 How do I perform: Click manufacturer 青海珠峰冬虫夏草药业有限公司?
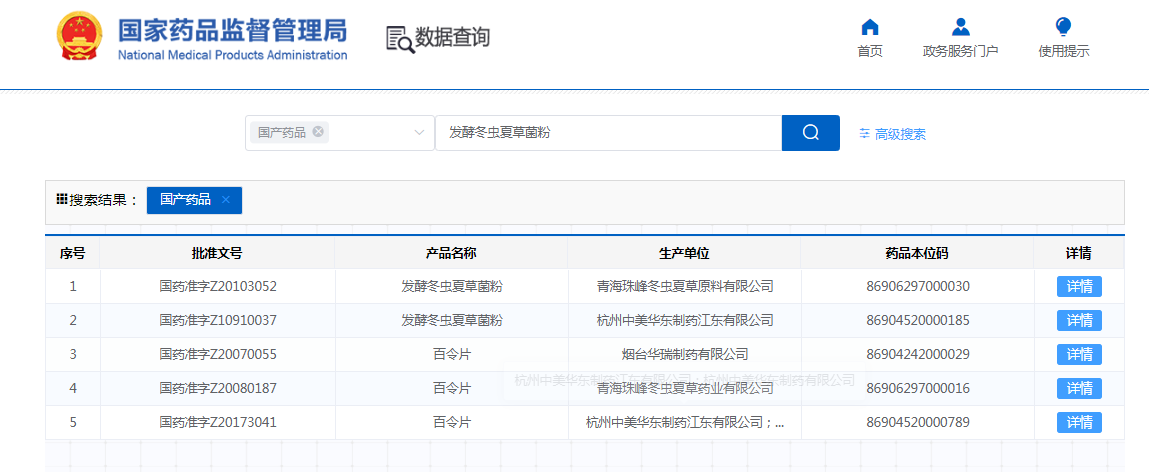click(684, 388)
